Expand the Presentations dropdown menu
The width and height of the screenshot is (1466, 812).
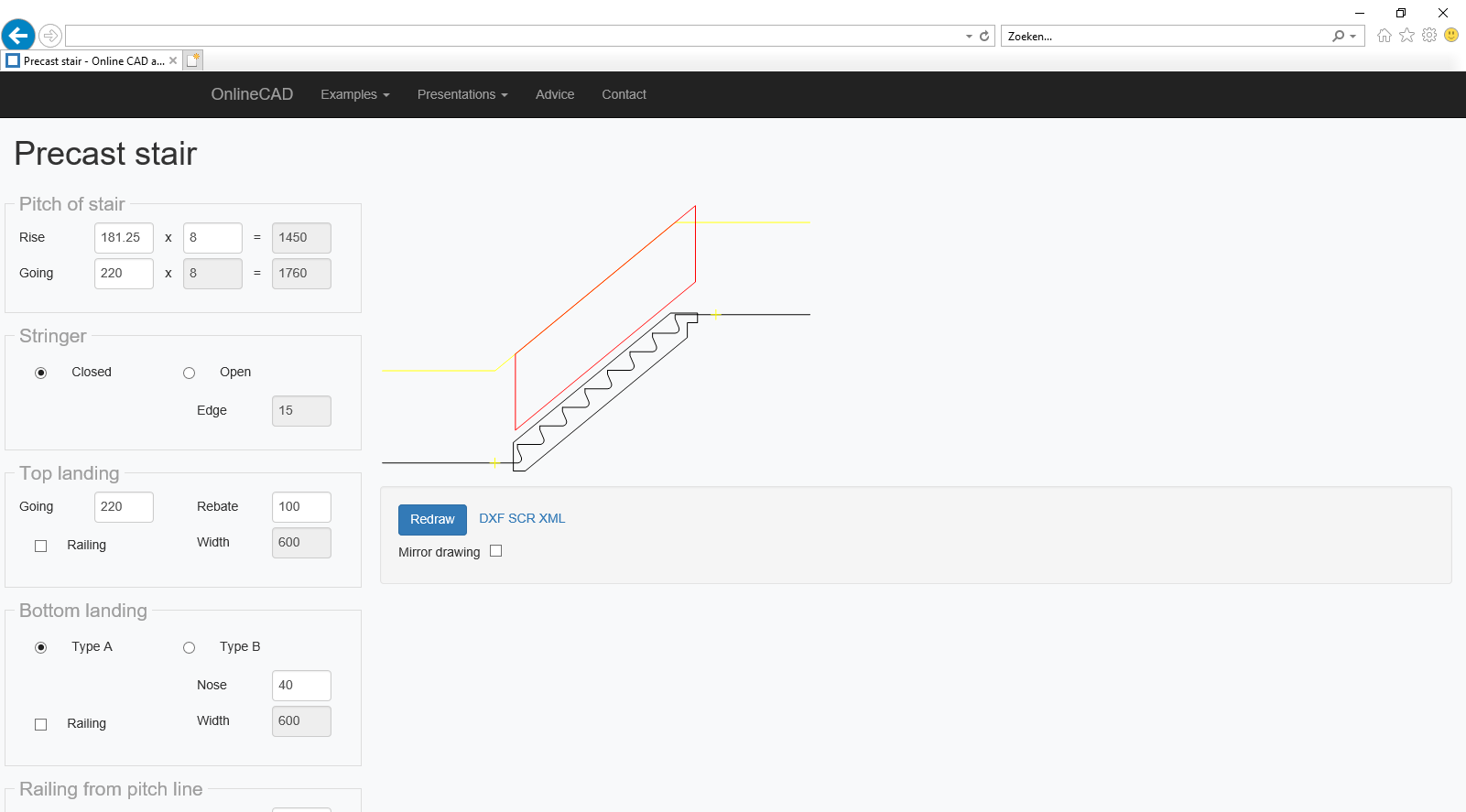coord(462,94)
